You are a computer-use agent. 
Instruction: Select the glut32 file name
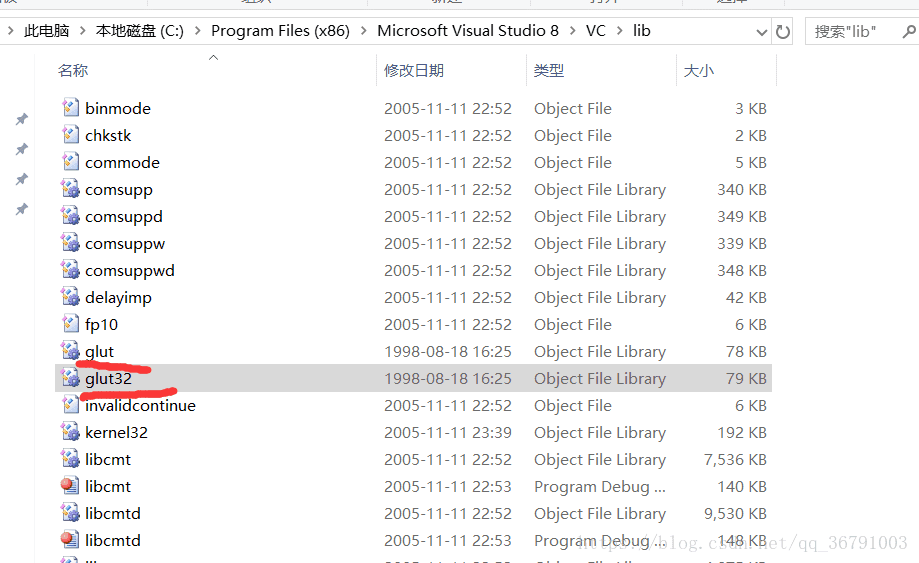coord(108,378)
